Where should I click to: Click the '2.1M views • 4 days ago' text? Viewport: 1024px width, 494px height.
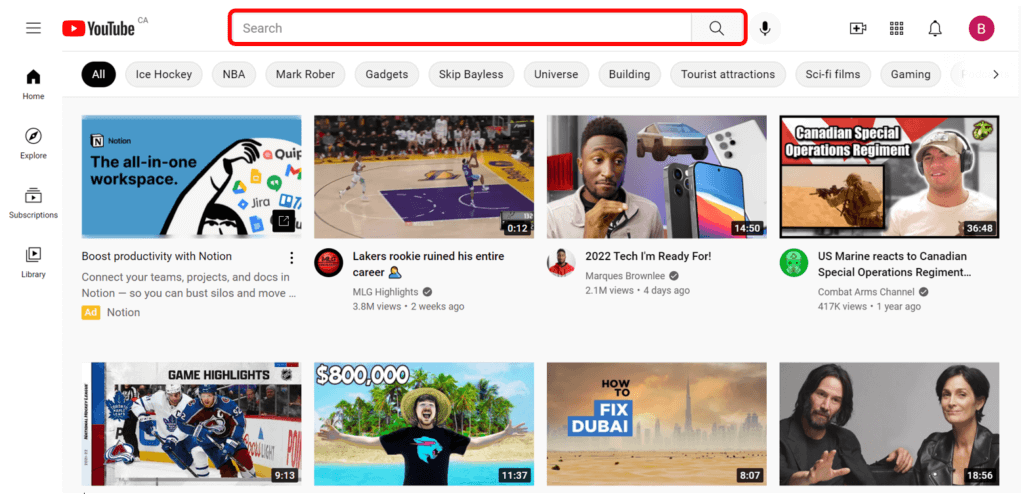pyautogui.click(x=637, y=290)
